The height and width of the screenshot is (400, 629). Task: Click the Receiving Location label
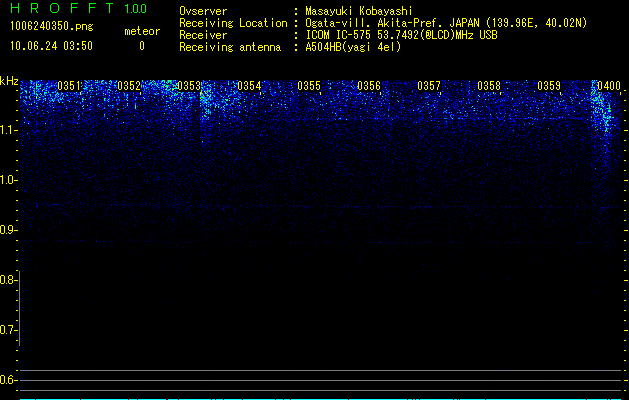coord(233,23)
